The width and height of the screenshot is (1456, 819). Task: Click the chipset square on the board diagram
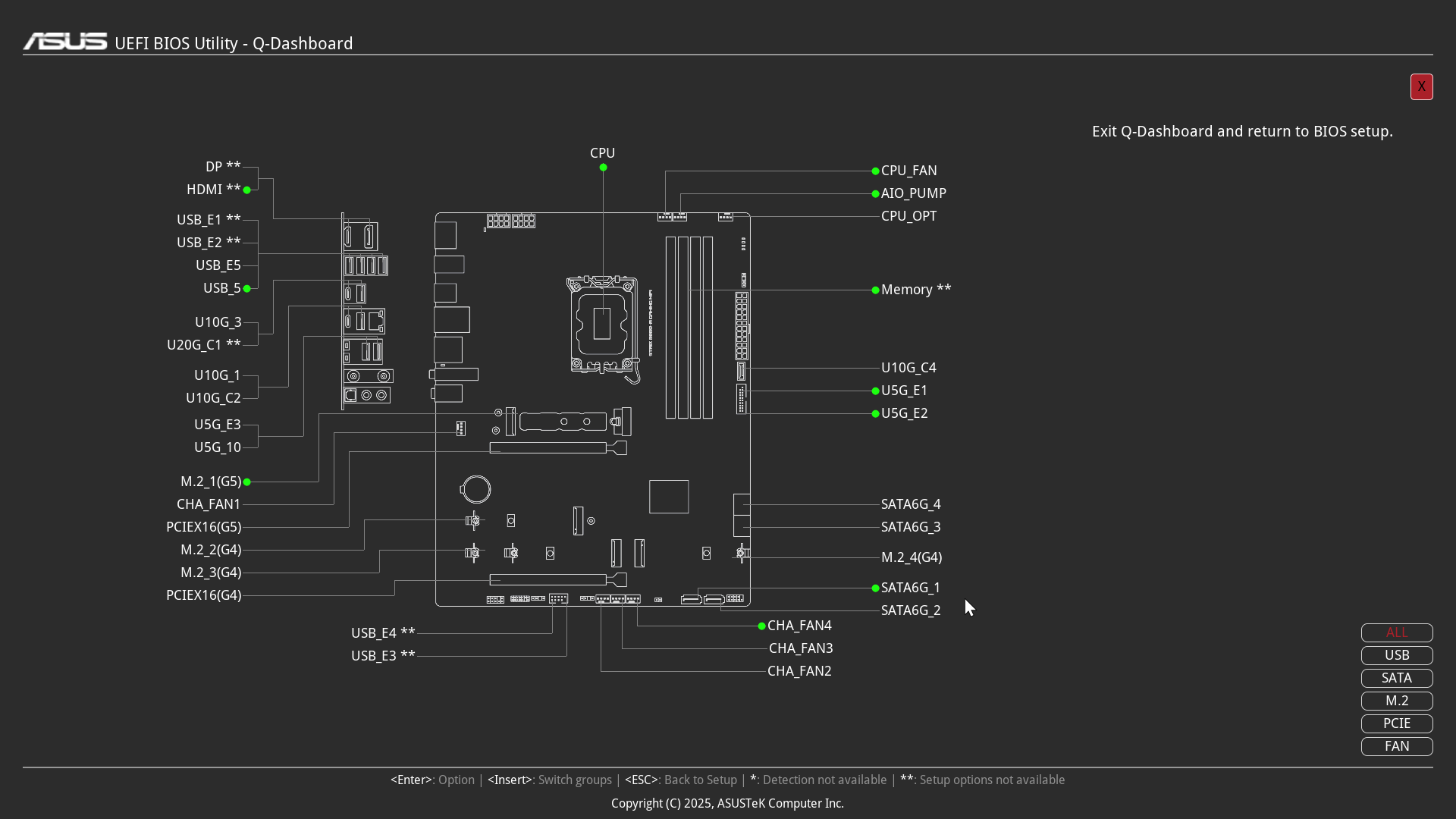click(x=669, y=497)
